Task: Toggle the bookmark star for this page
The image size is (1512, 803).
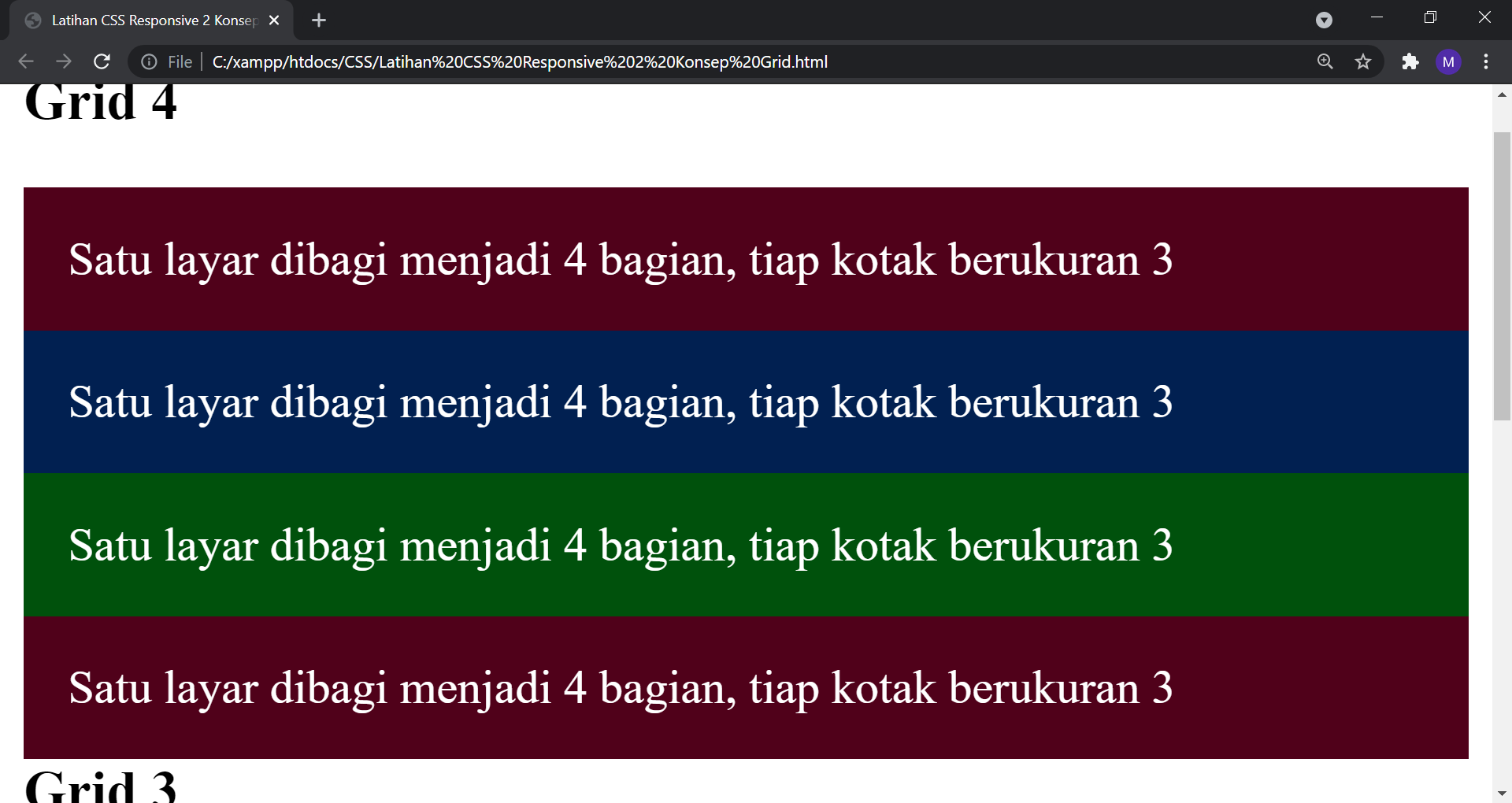Action: coord(1363,61)
